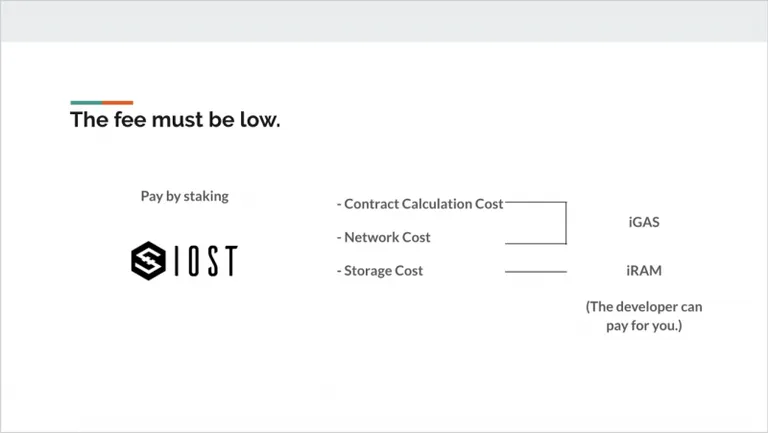Click the gray header band at top
This screenshot has height=433, width=768.
384,21
